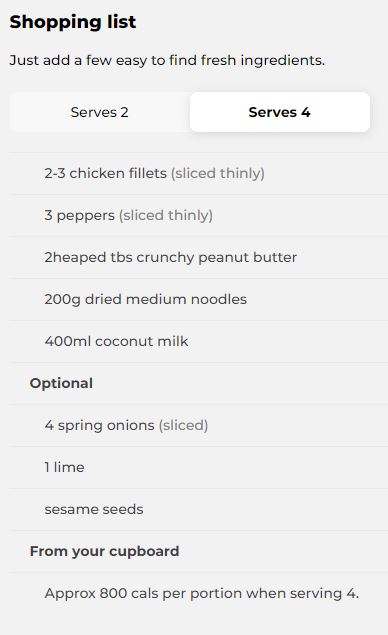Click the sliced thinly note beside peppers

click(166, 215)
